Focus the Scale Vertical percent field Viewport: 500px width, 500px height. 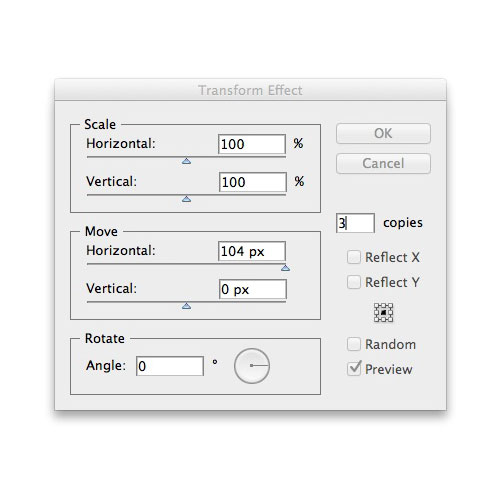(253, 182)
